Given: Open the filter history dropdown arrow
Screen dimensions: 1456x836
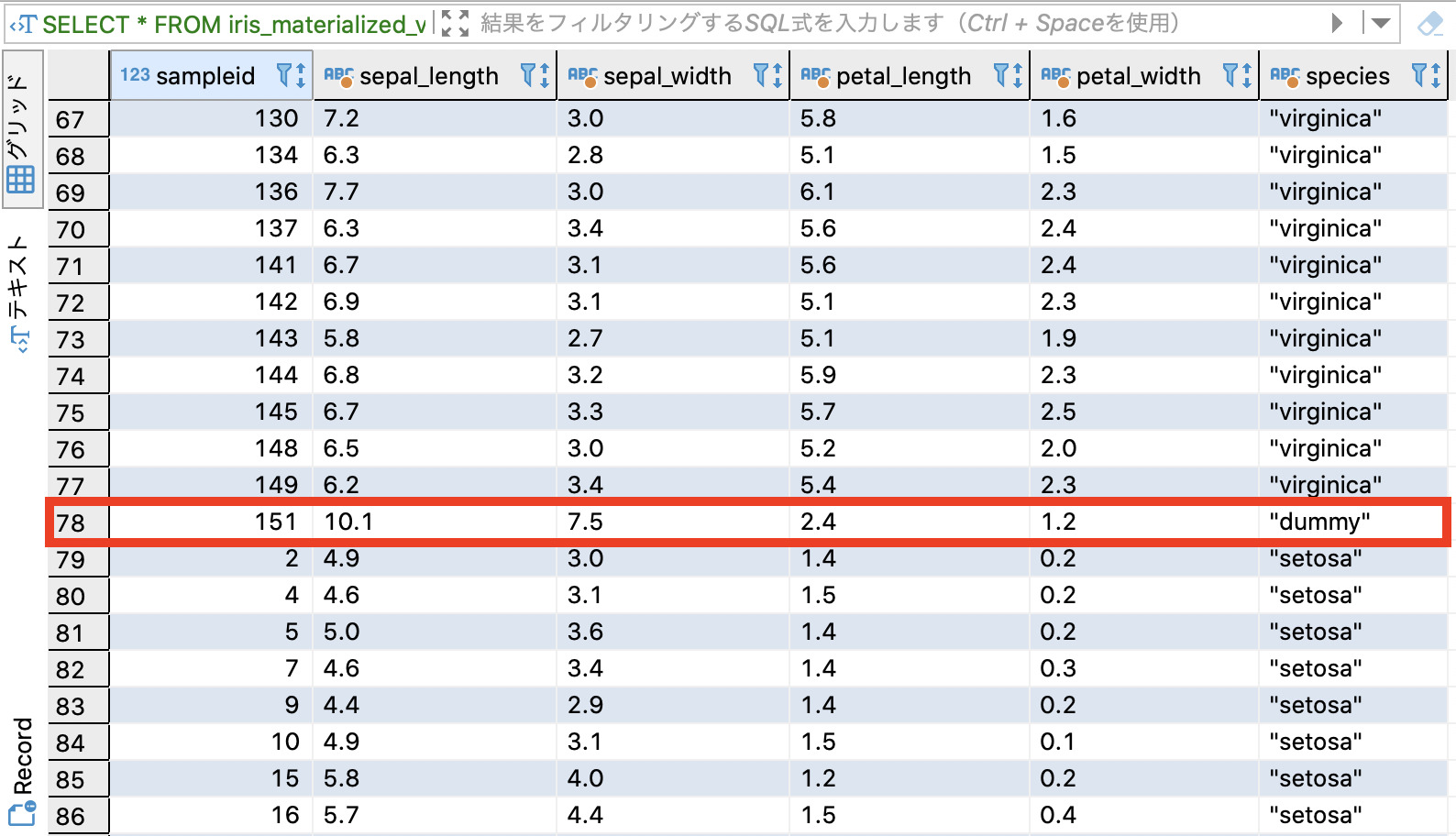Looking at the screenshot, I should [x=1380, y=23].
